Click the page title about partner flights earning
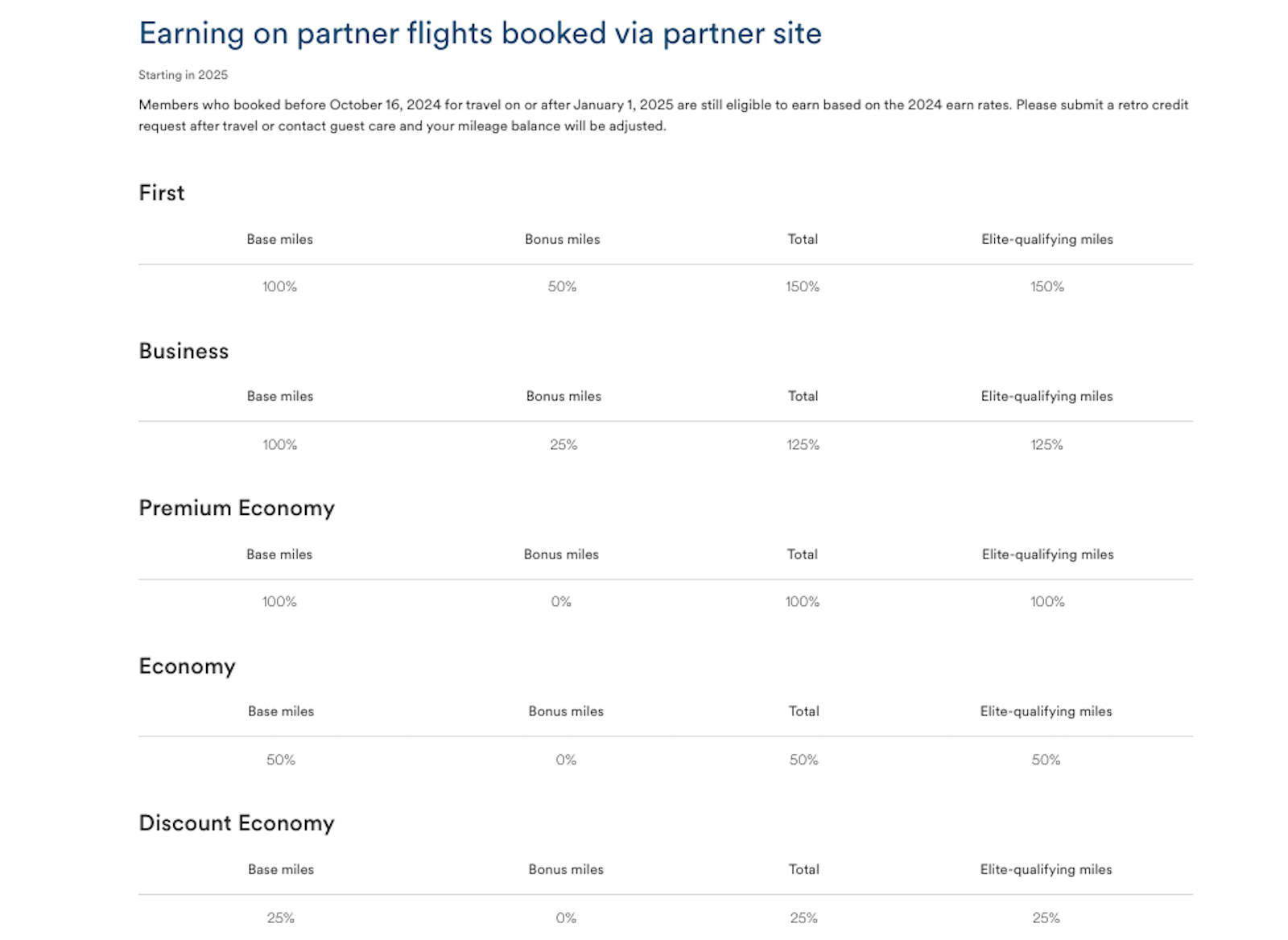The image size is (1288, 940). 480,34
